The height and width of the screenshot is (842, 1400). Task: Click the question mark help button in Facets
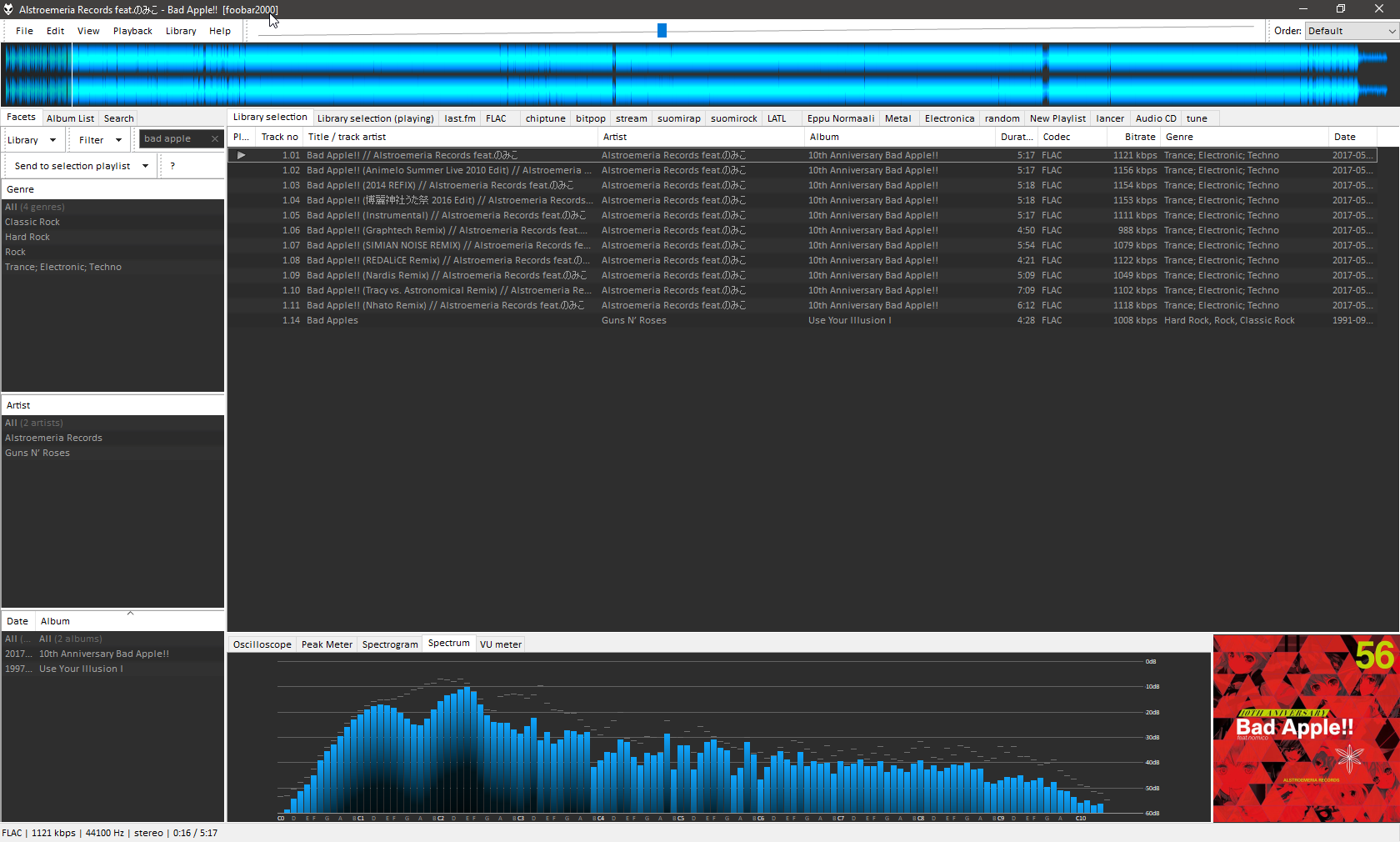coord(172,166)
